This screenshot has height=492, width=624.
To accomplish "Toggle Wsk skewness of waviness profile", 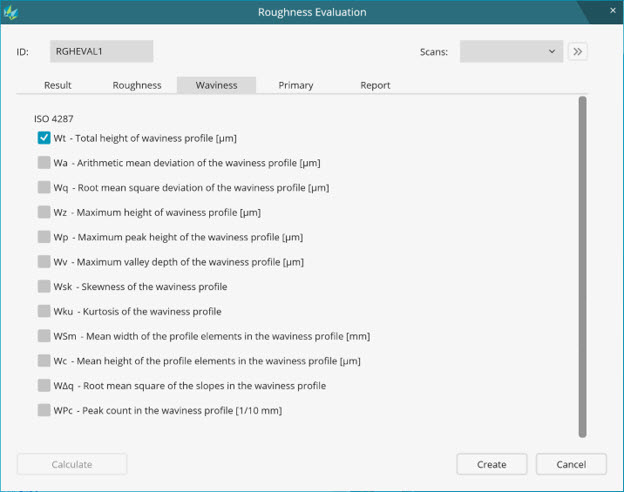I will click(x=44, y=287).
